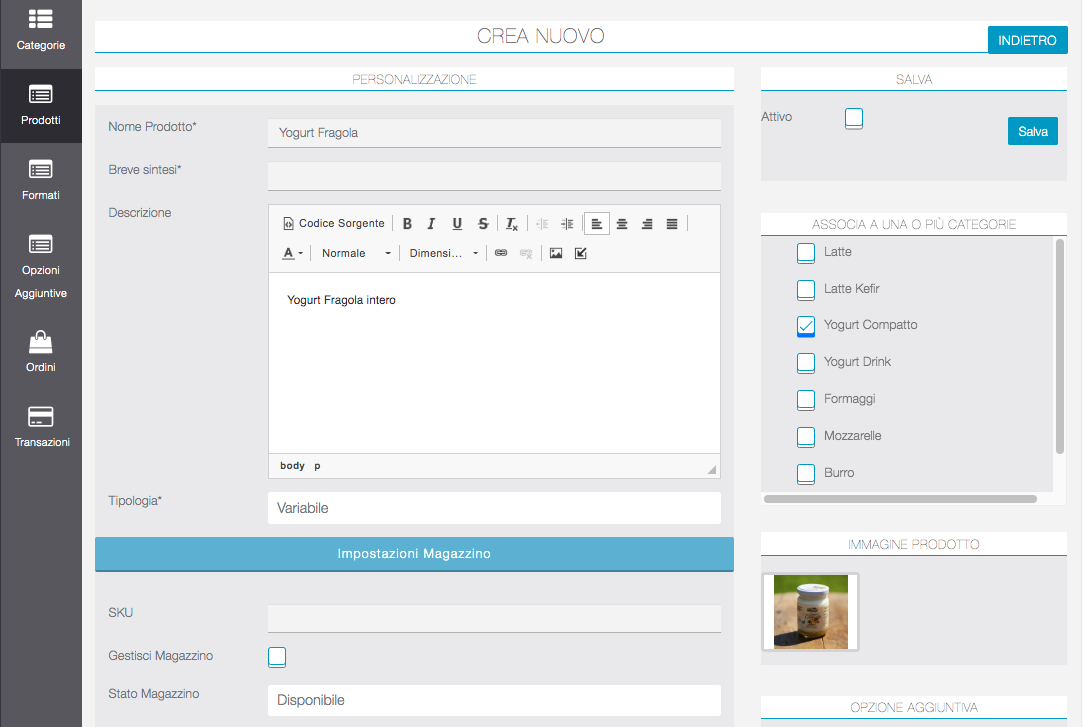
Task: Click the strikethrough text icon
Action: coord(483,224)
